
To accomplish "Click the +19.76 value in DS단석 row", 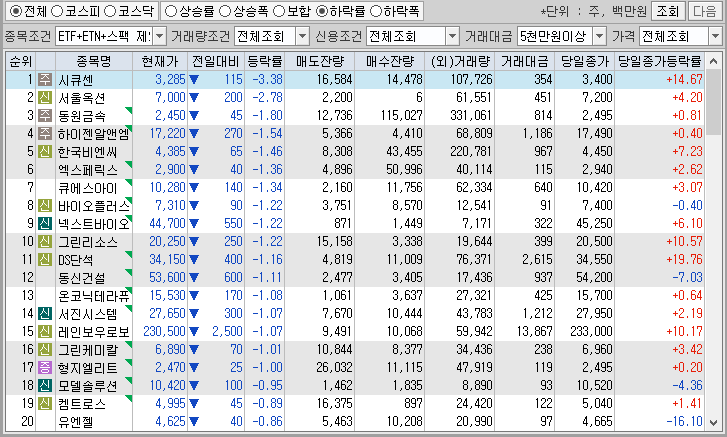I will [x=684, y=260].
